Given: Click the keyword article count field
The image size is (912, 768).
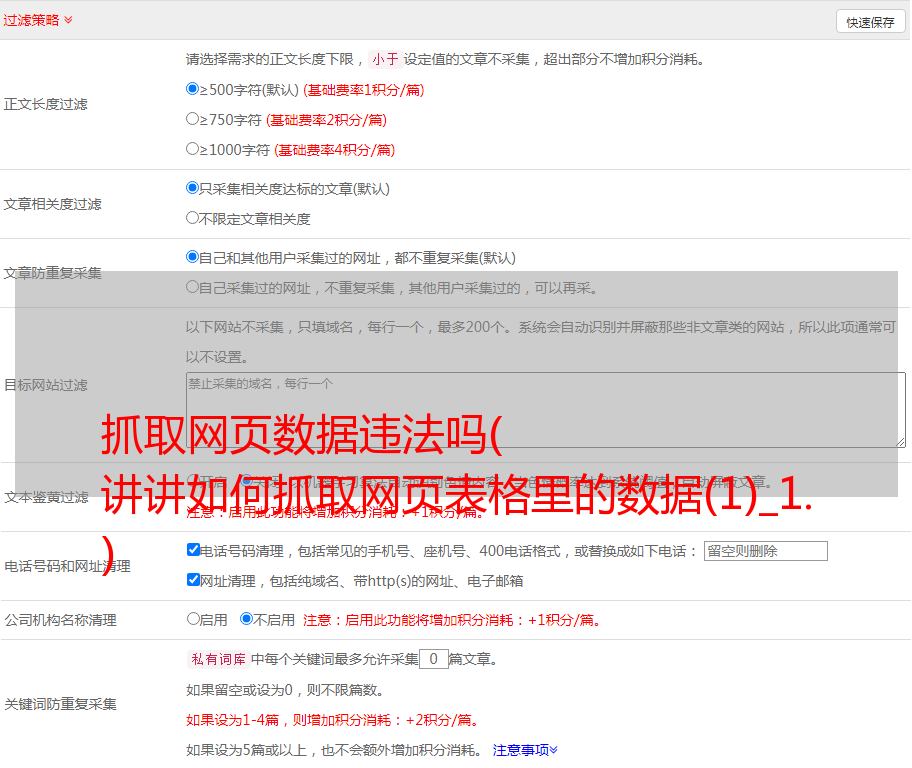Looking at the screenshot, I should point(433,659).
